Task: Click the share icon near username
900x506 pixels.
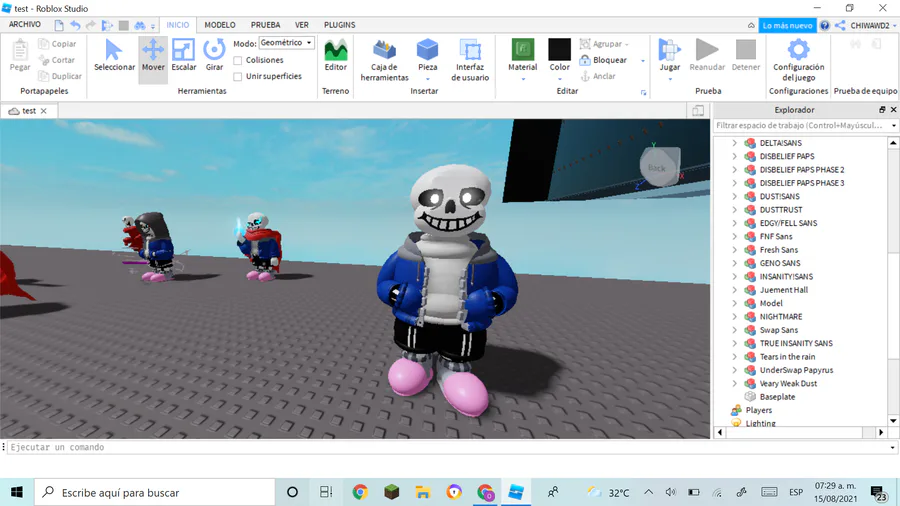Action: [x=840, y=25]
